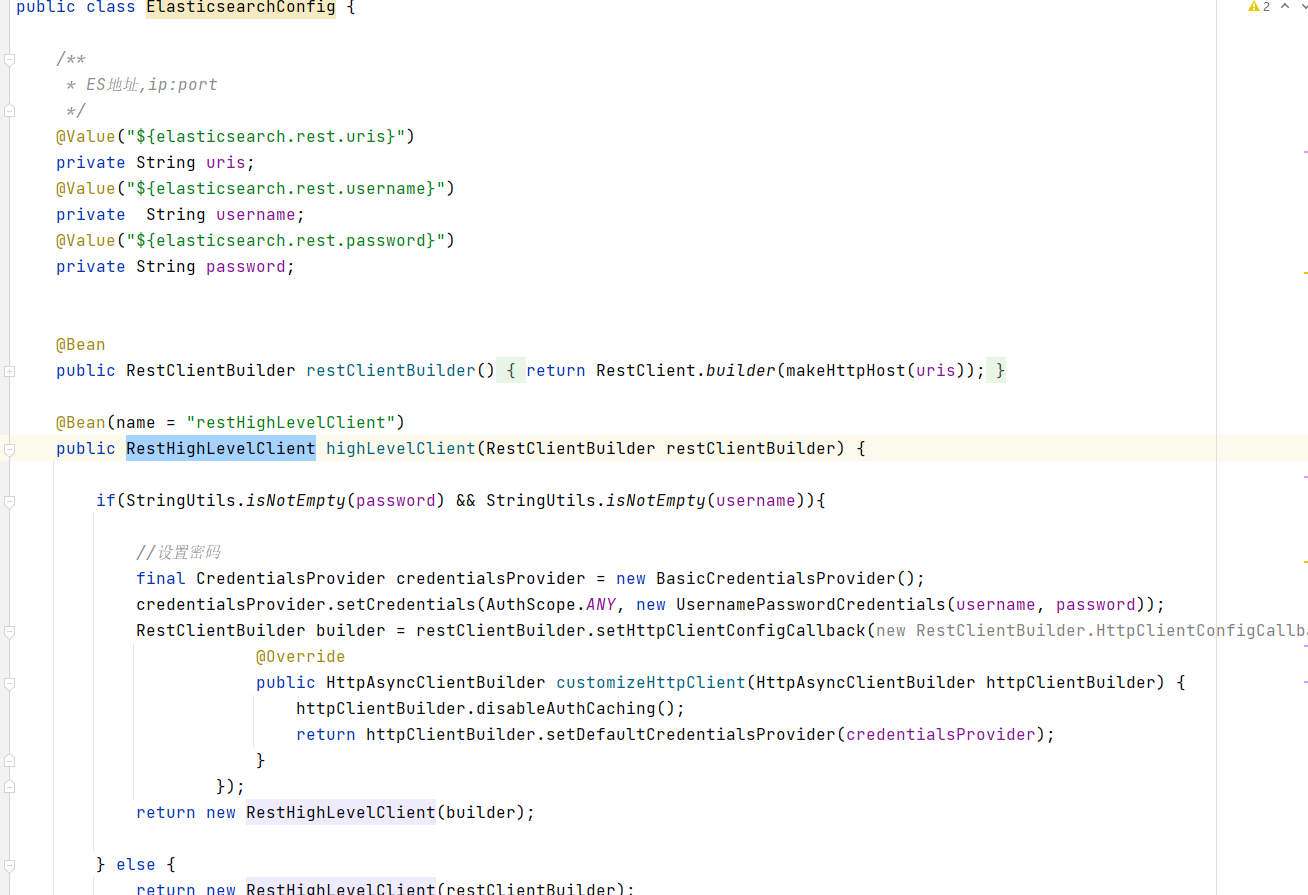Click first error-stripe mark beside the uris declaration line

(1305, 151)
